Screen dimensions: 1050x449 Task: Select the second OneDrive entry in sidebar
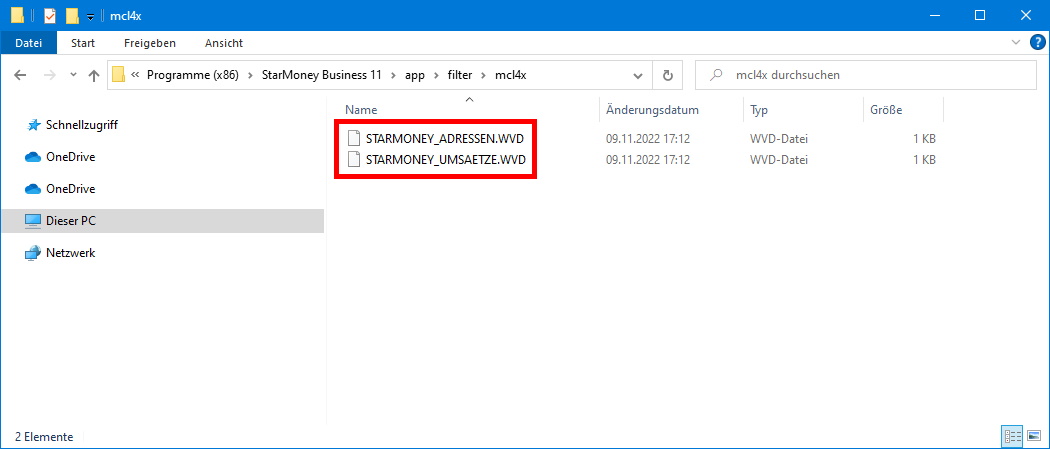70,189
